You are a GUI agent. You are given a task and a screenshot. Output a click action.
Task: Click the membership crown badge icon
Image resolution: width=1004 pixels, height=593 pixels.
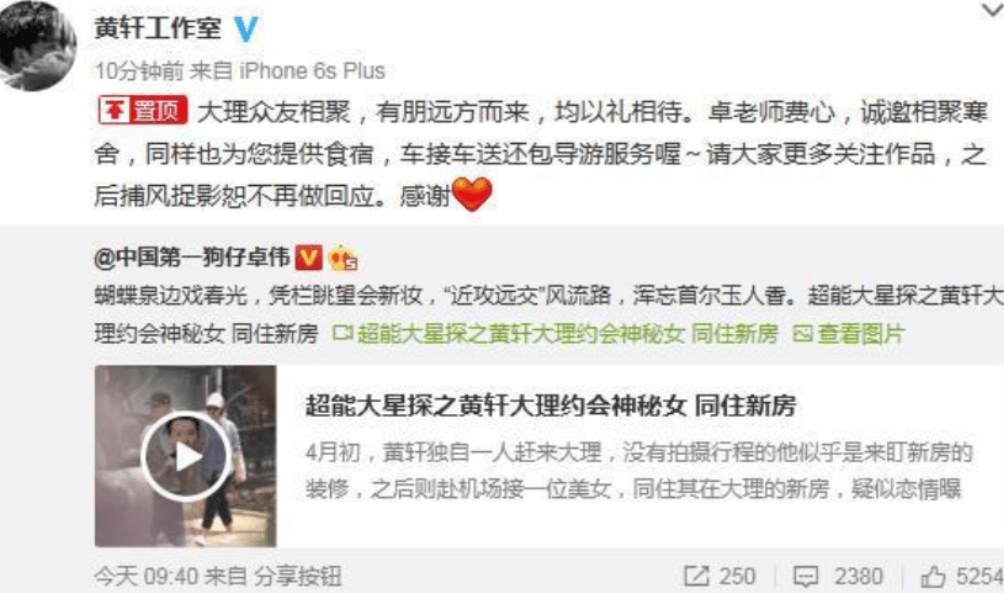coord(343,257)
